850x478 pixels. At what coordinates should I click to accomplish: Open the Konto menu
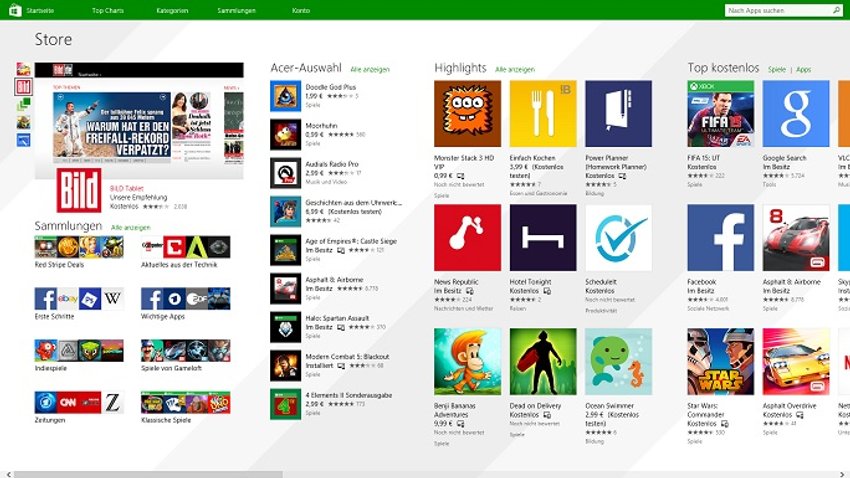click(x=301, y=10)
